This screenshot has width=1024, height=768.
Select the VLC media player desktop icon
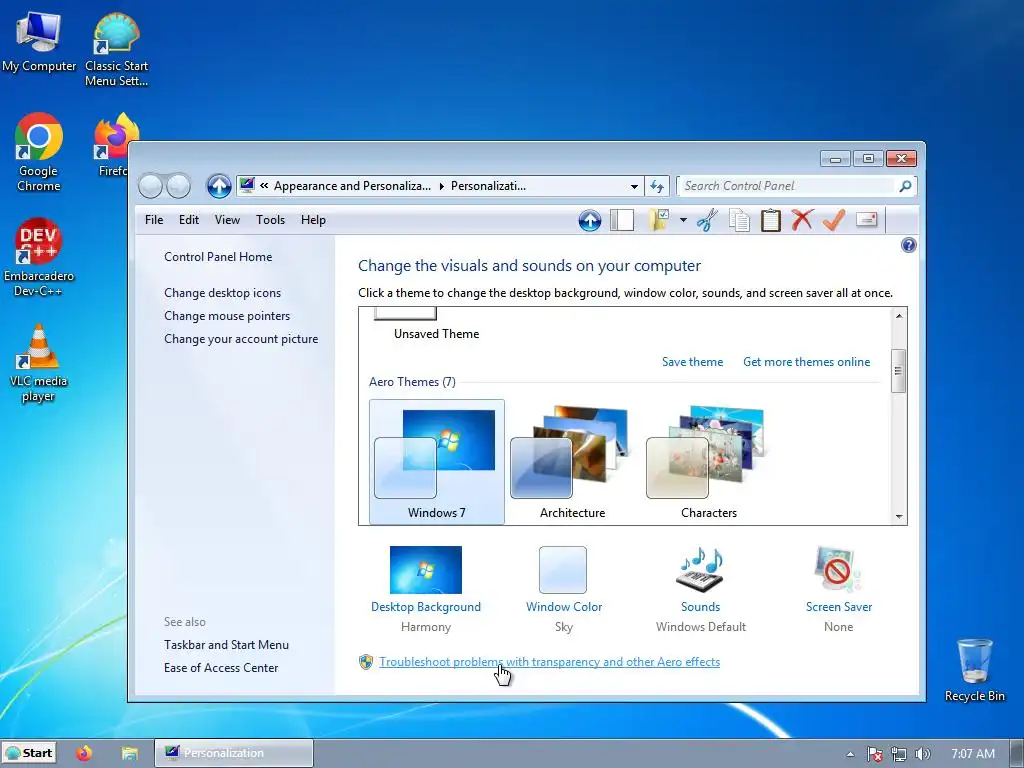[39, 363]
